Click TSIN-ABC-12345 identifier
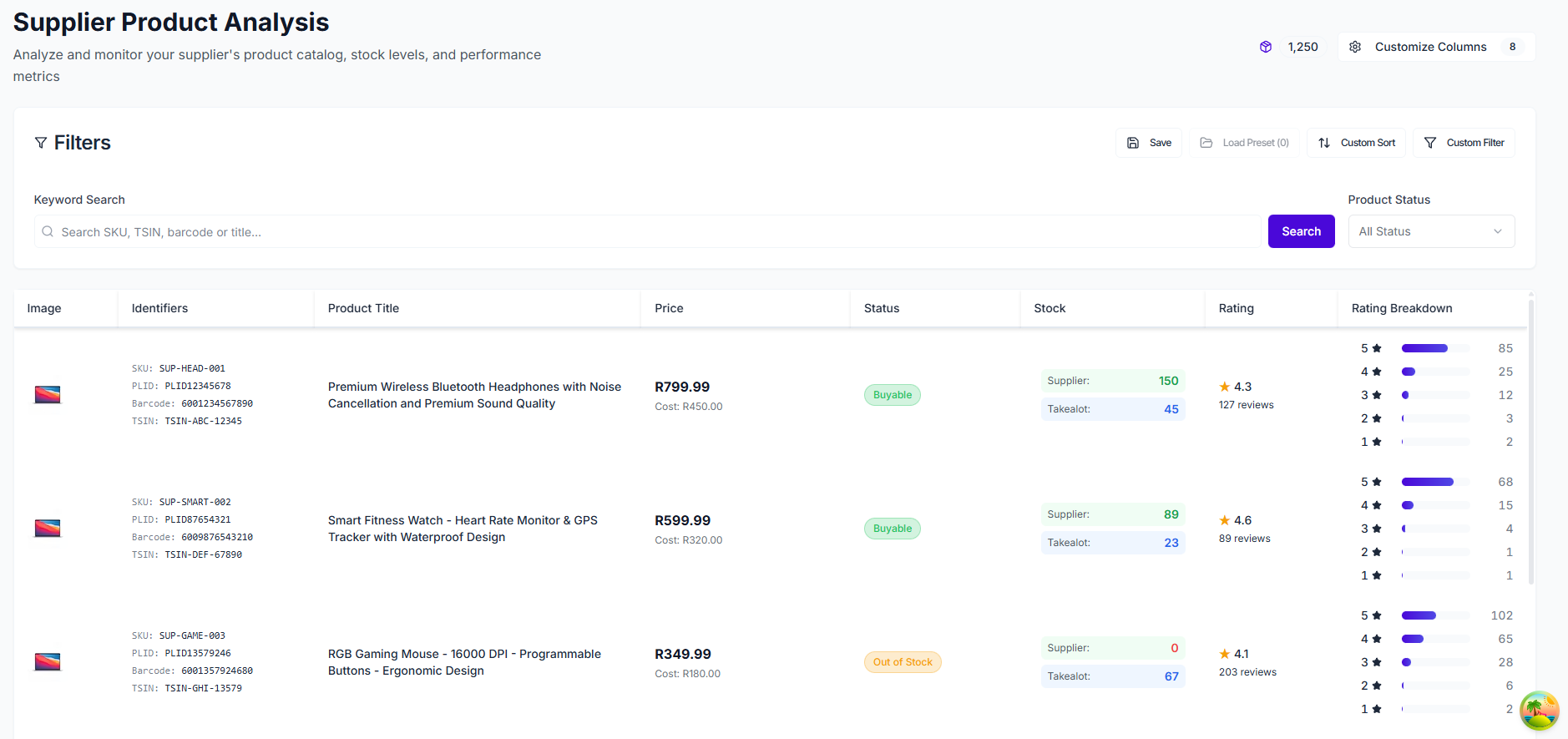 tap(203, 421)
